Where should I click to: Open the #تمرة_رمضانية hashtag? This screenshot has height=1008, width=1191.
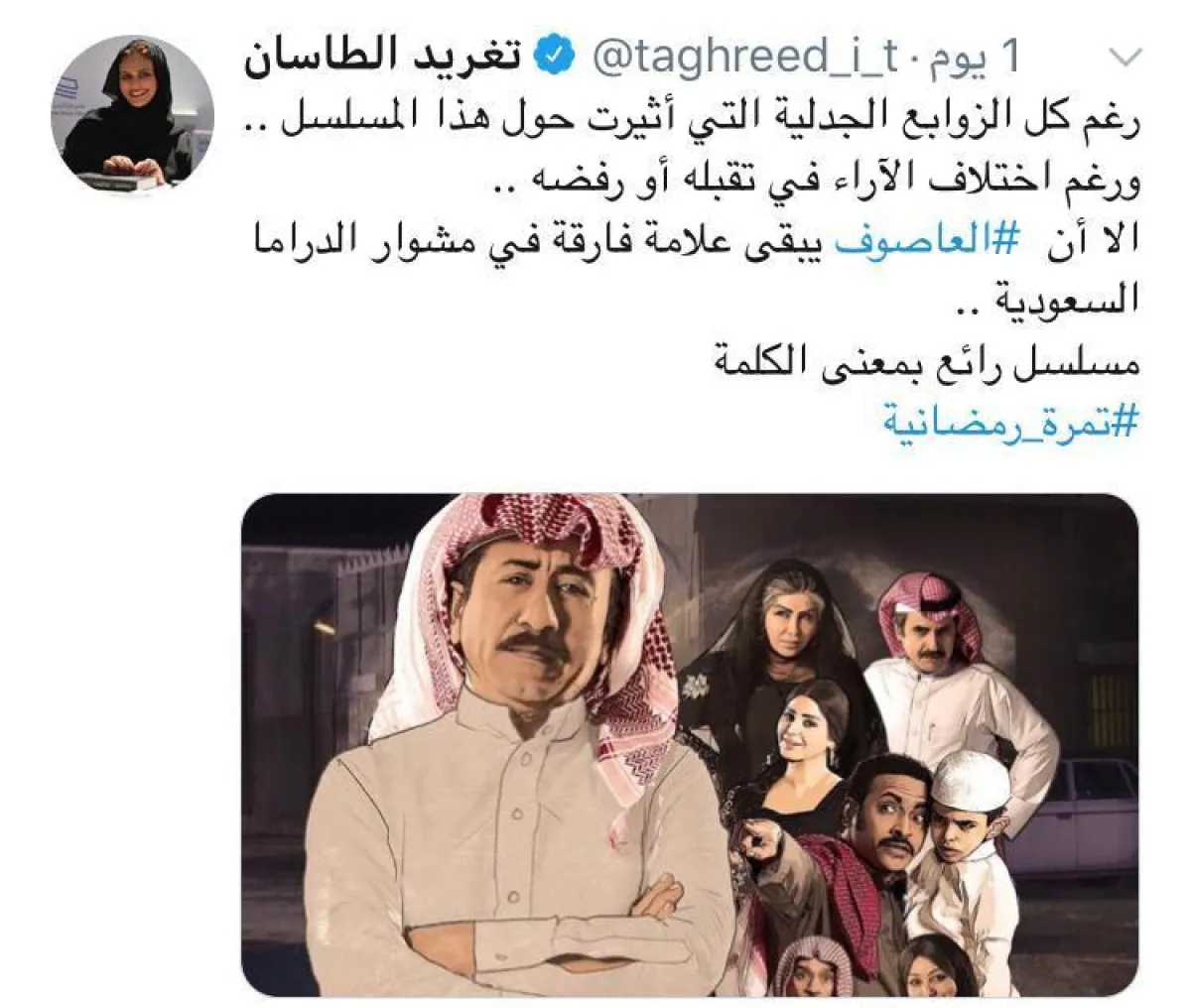click(x=1010, y=422)
